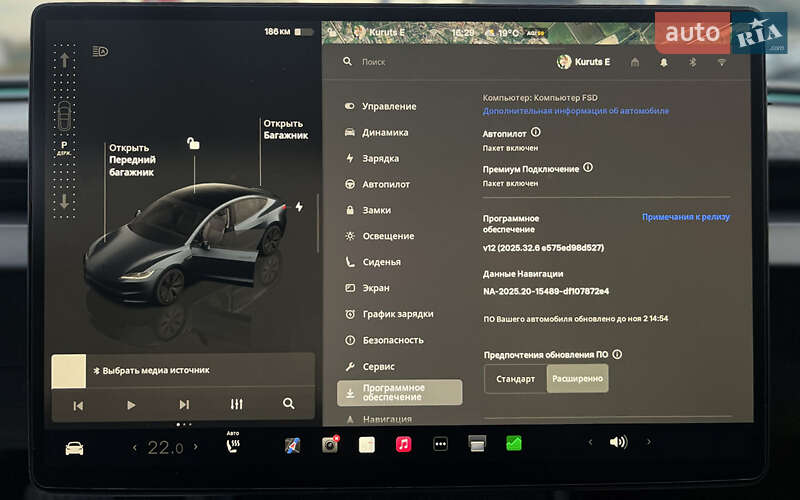Open the Apple Music app
The width and height of the screenshot is (800, 500).
(404, 444)
